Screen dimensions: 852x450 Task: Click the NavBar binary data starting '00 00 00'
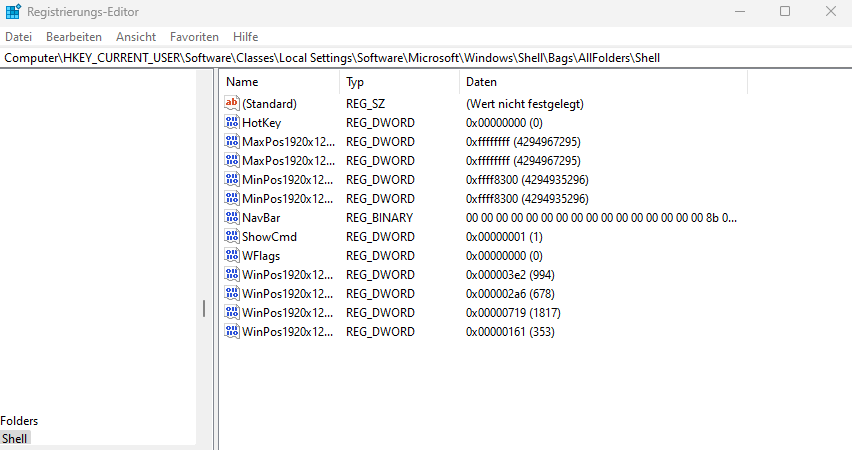(x=601, y=218)
